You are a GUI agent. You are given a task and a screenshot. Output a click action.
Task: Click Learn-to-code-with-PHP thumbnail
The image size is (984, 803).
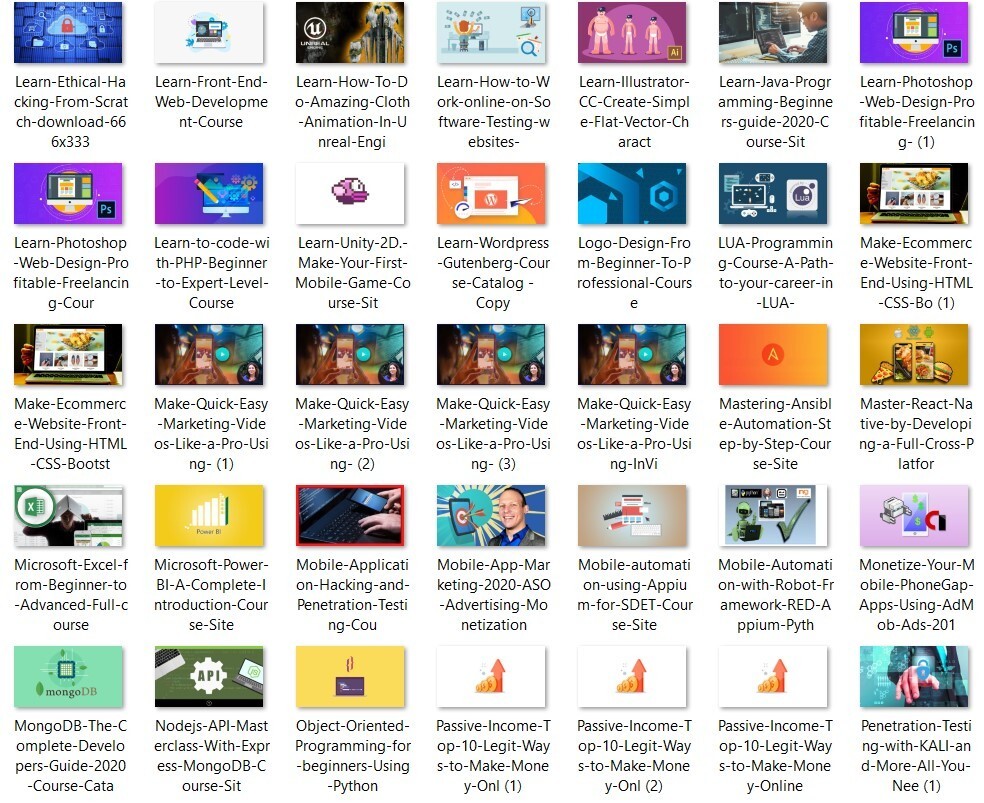[x=209, y=193]
